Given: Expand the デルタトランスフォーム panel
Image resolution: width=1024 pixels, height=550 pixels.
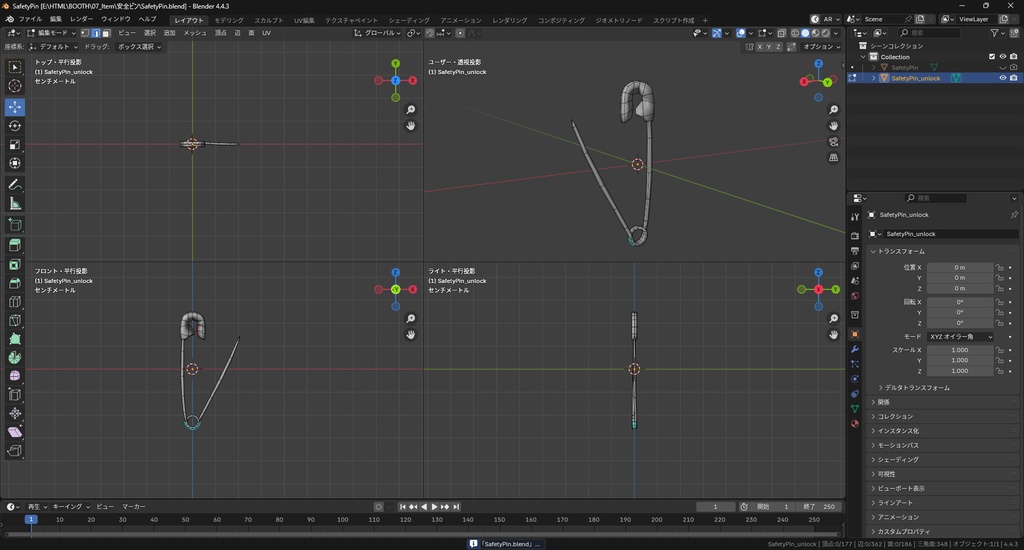Looking at the screenshot, I should (917, 387).
